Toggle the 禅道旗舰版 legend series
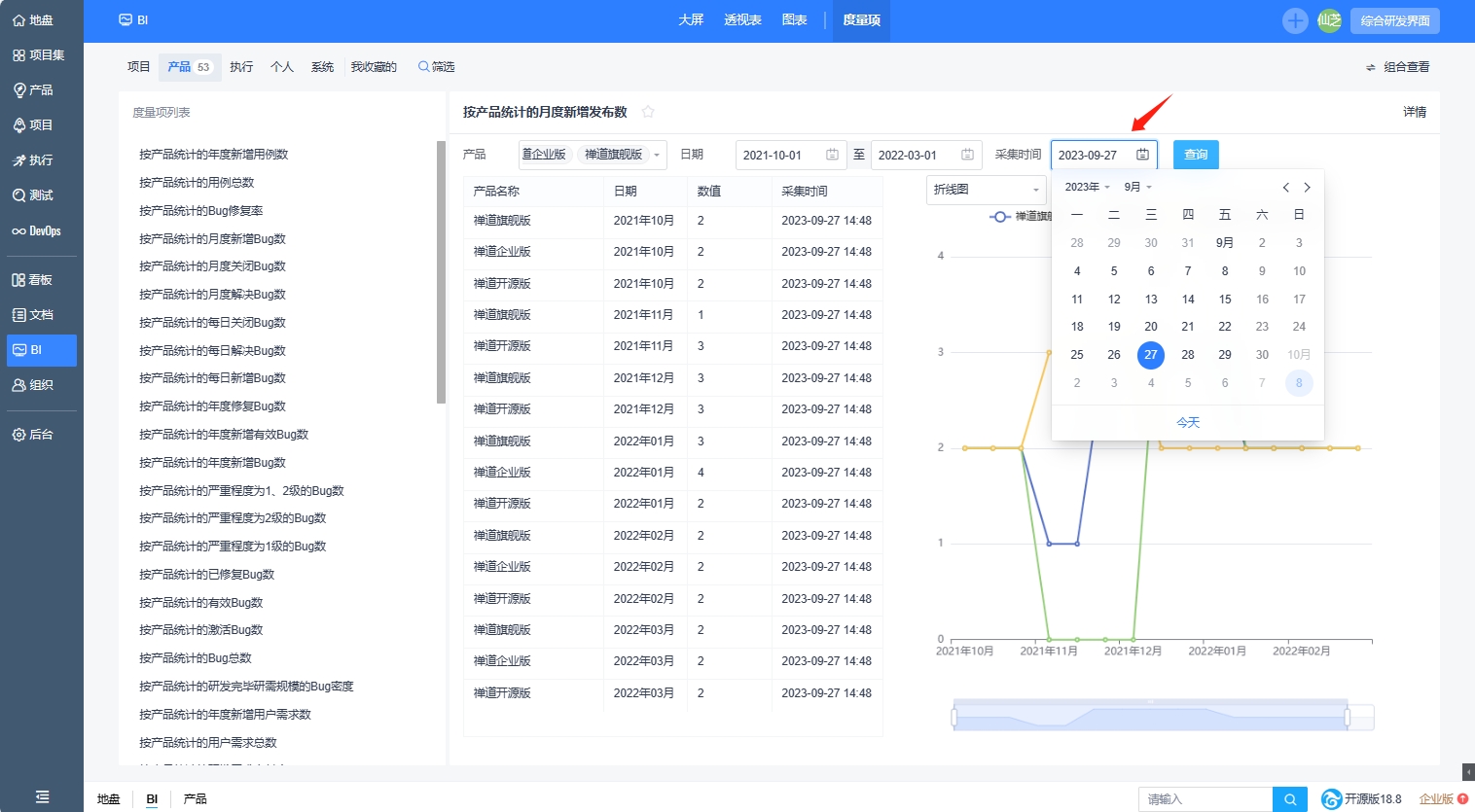Viewport: 1475px width, 812px height. 1020,217
